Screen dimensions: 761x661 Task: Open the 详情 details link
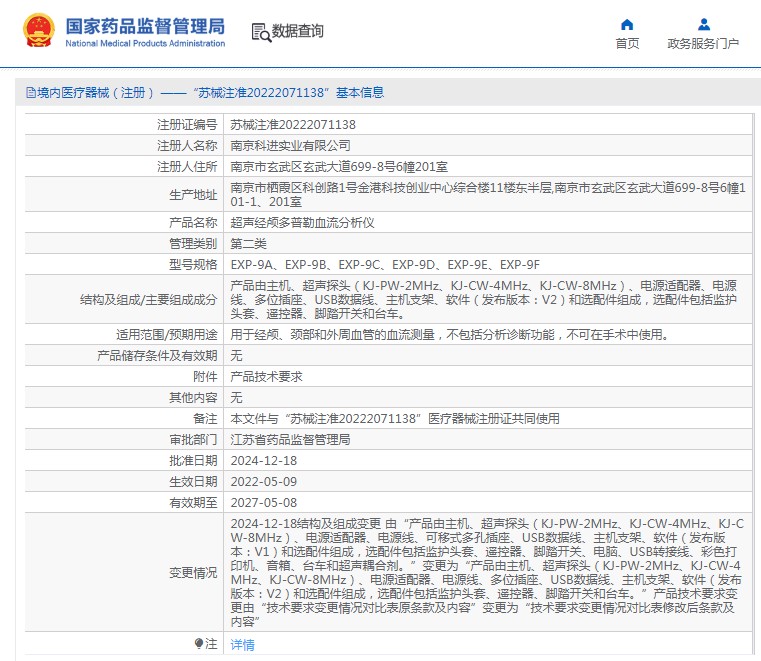(x=243, y=645)
